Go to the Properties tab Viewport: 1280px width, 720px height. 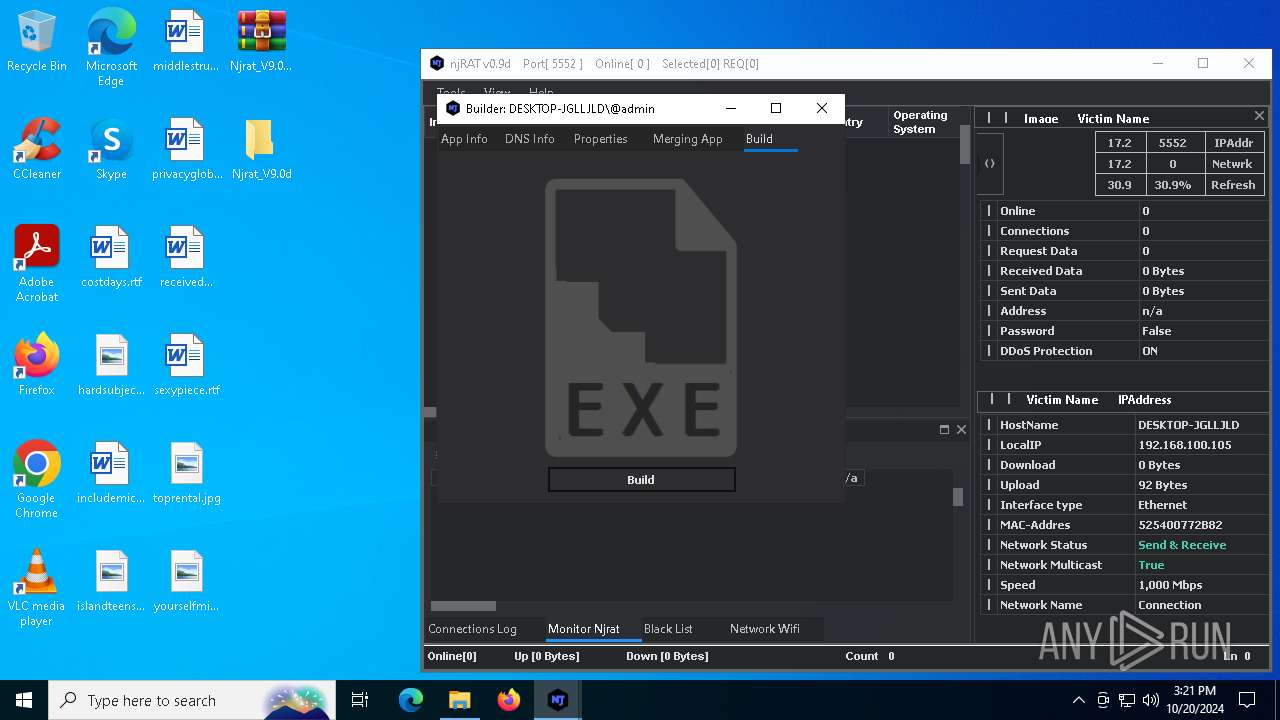tap(600, 139)
